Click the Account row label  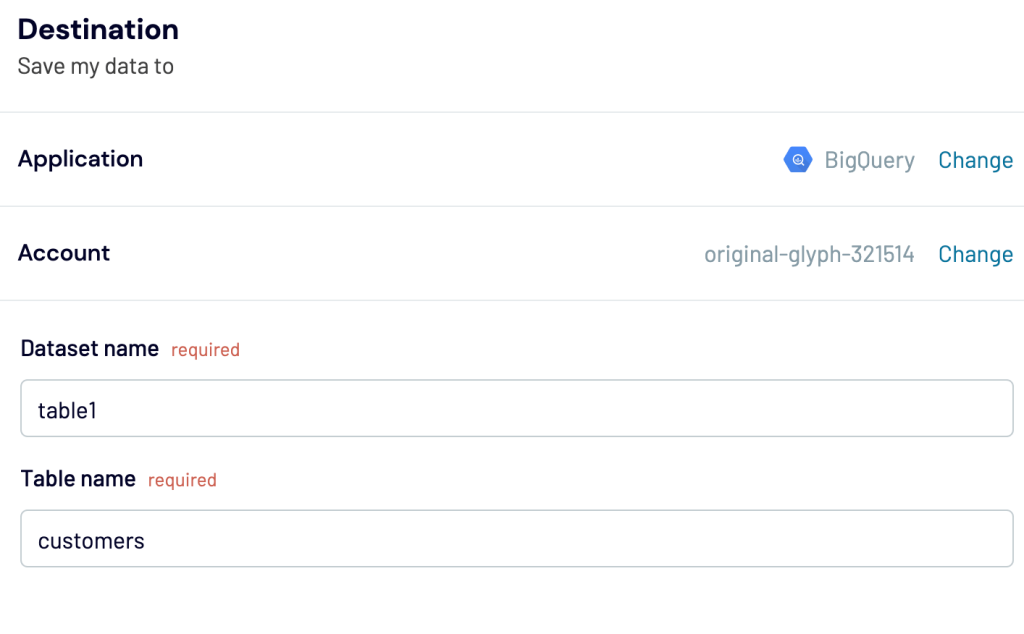tap(64, 253)
